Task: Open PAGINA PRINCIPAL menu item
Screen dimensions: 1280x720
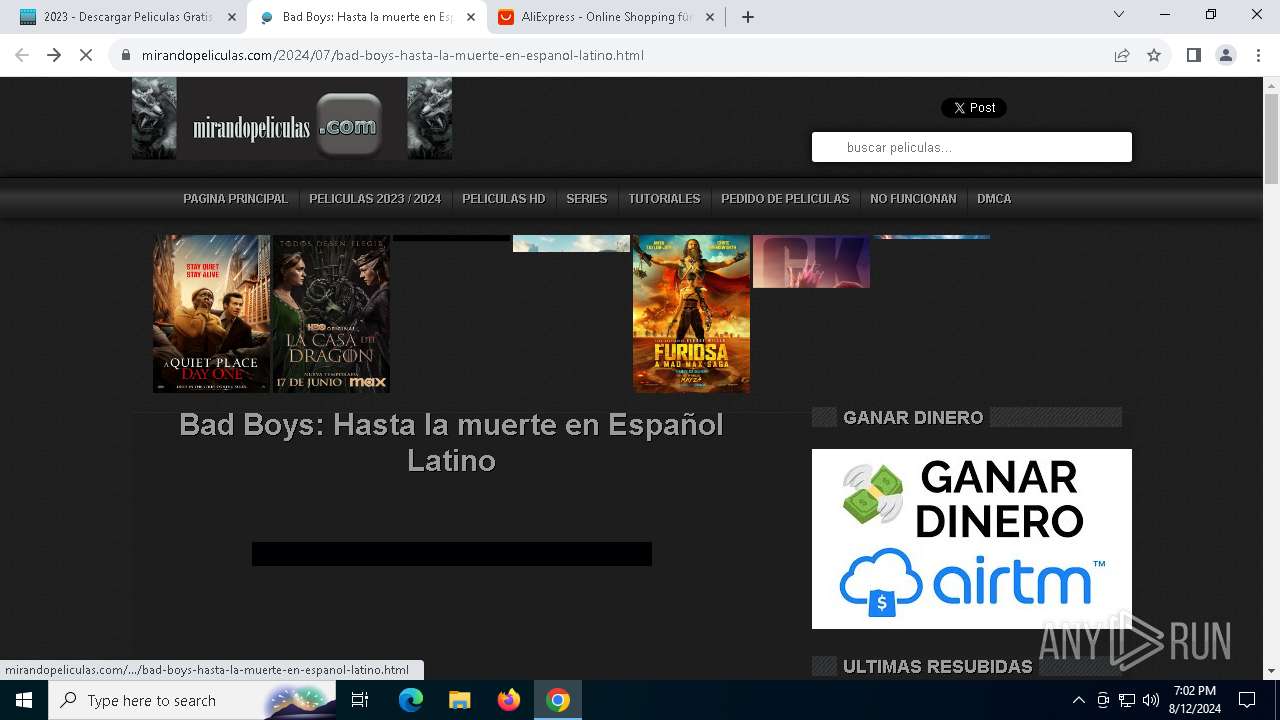Action: click(235, 199)
